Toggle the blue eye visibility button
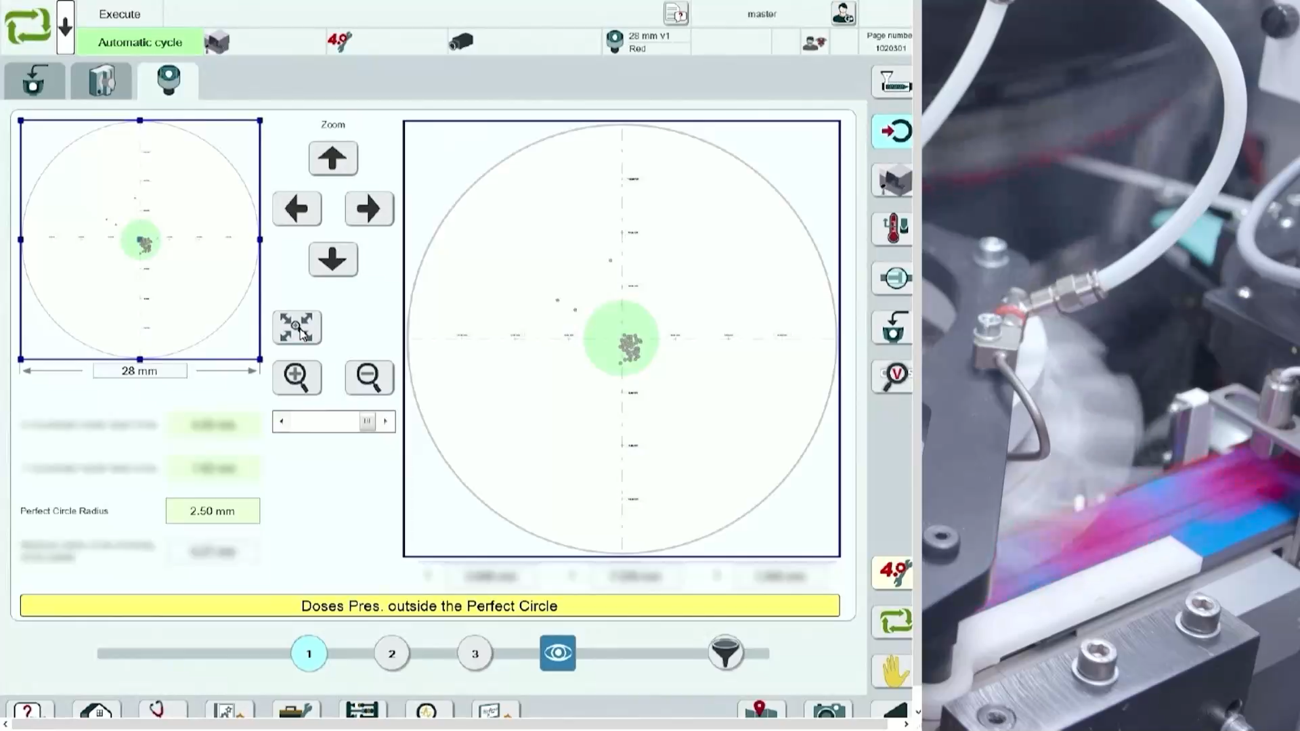 pyautogui.click(x=558, y=654)
